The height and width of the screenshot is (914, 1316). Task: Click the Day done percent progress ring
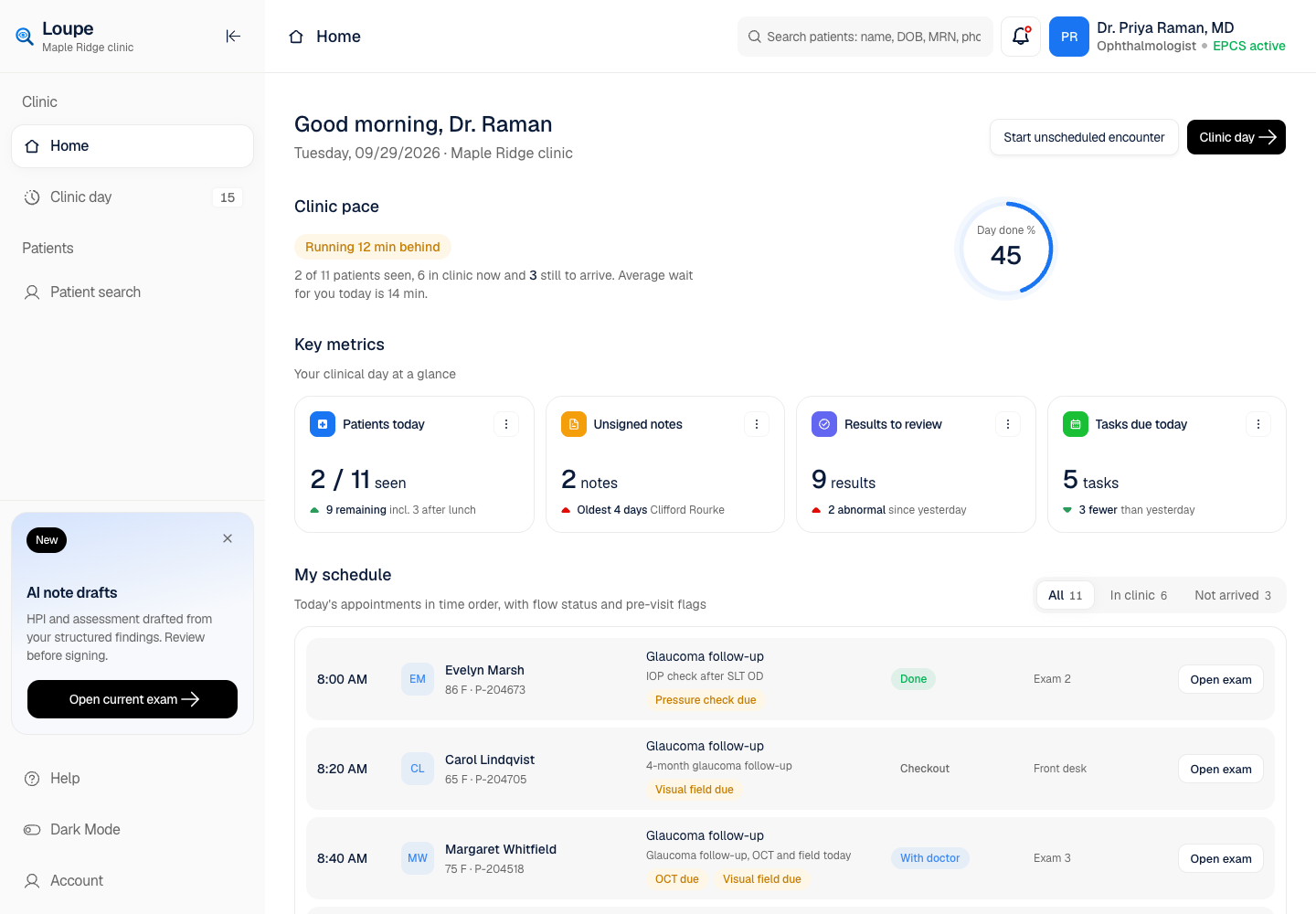(x=1005, y=249)
